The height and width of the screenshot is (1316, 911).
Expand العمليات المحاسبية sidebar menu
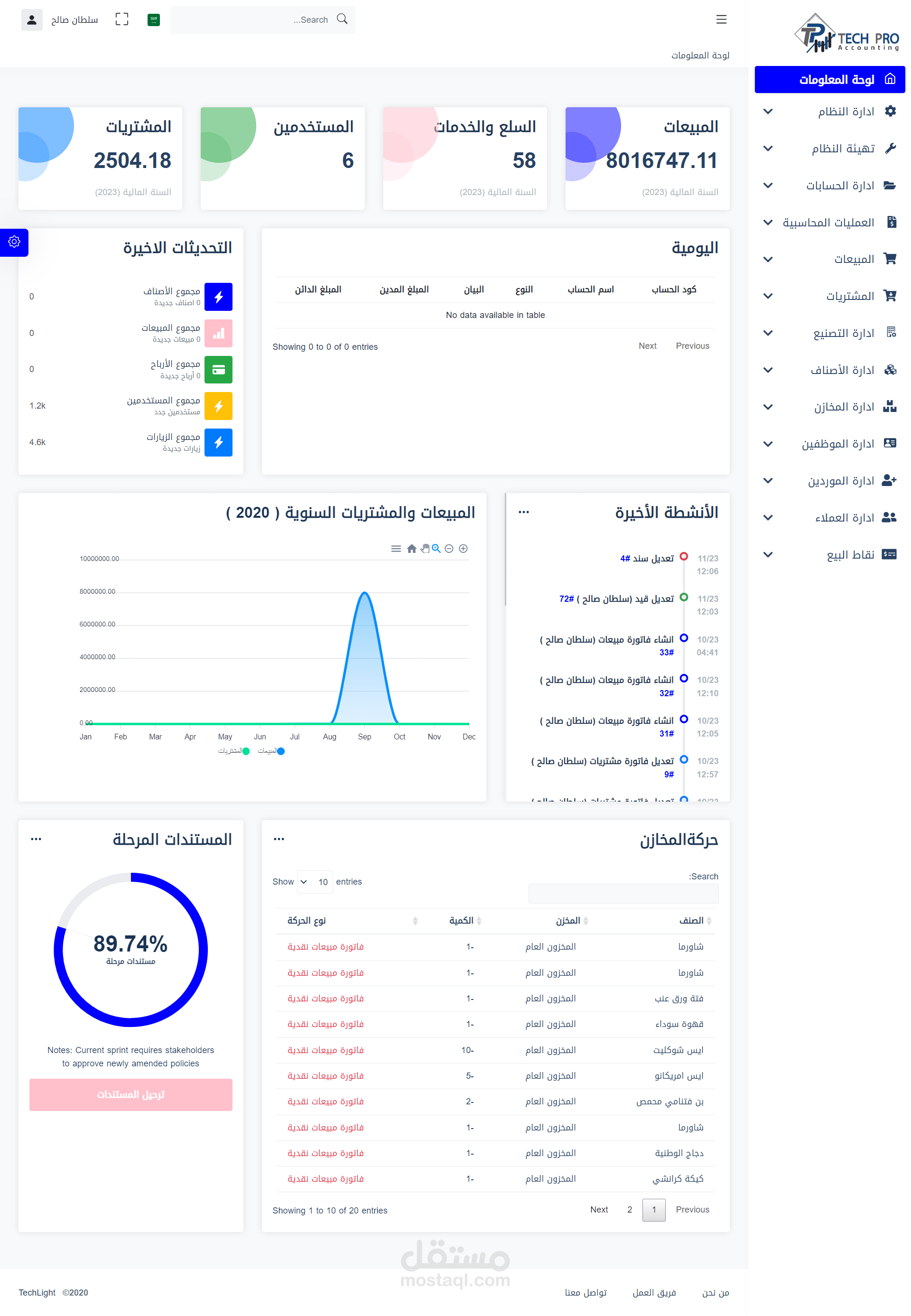(x=830, y=223)
